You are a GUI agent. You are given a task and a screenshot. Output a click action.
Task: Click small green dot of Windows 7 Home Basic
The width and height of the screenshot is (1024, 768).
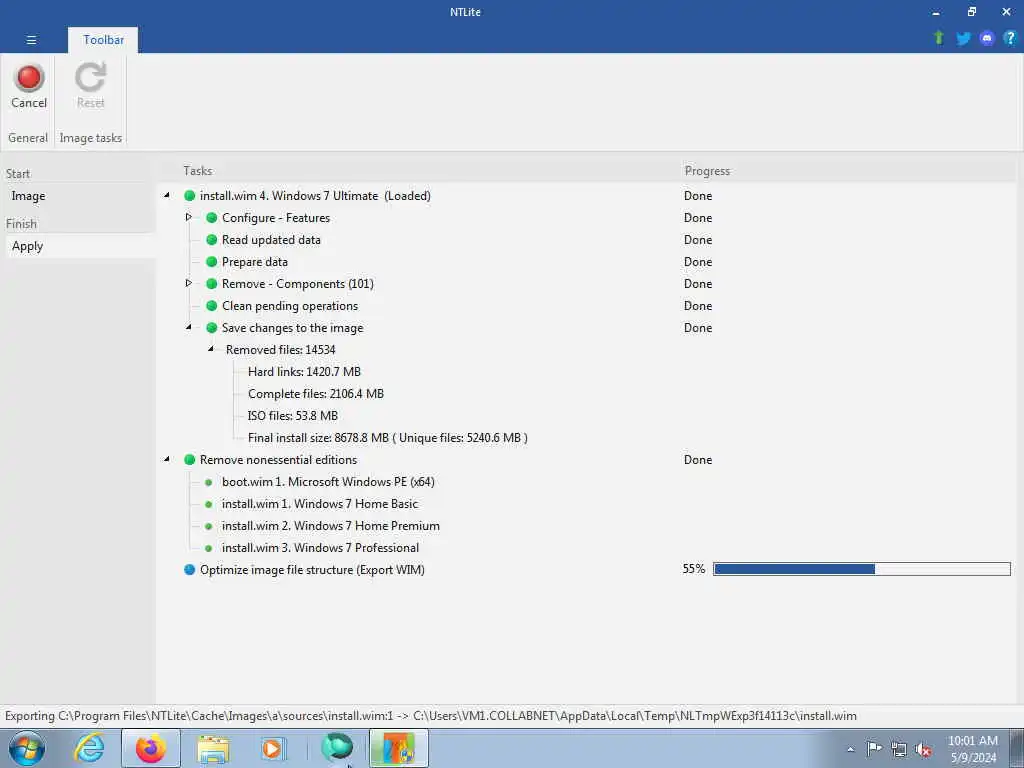(208, 504)
